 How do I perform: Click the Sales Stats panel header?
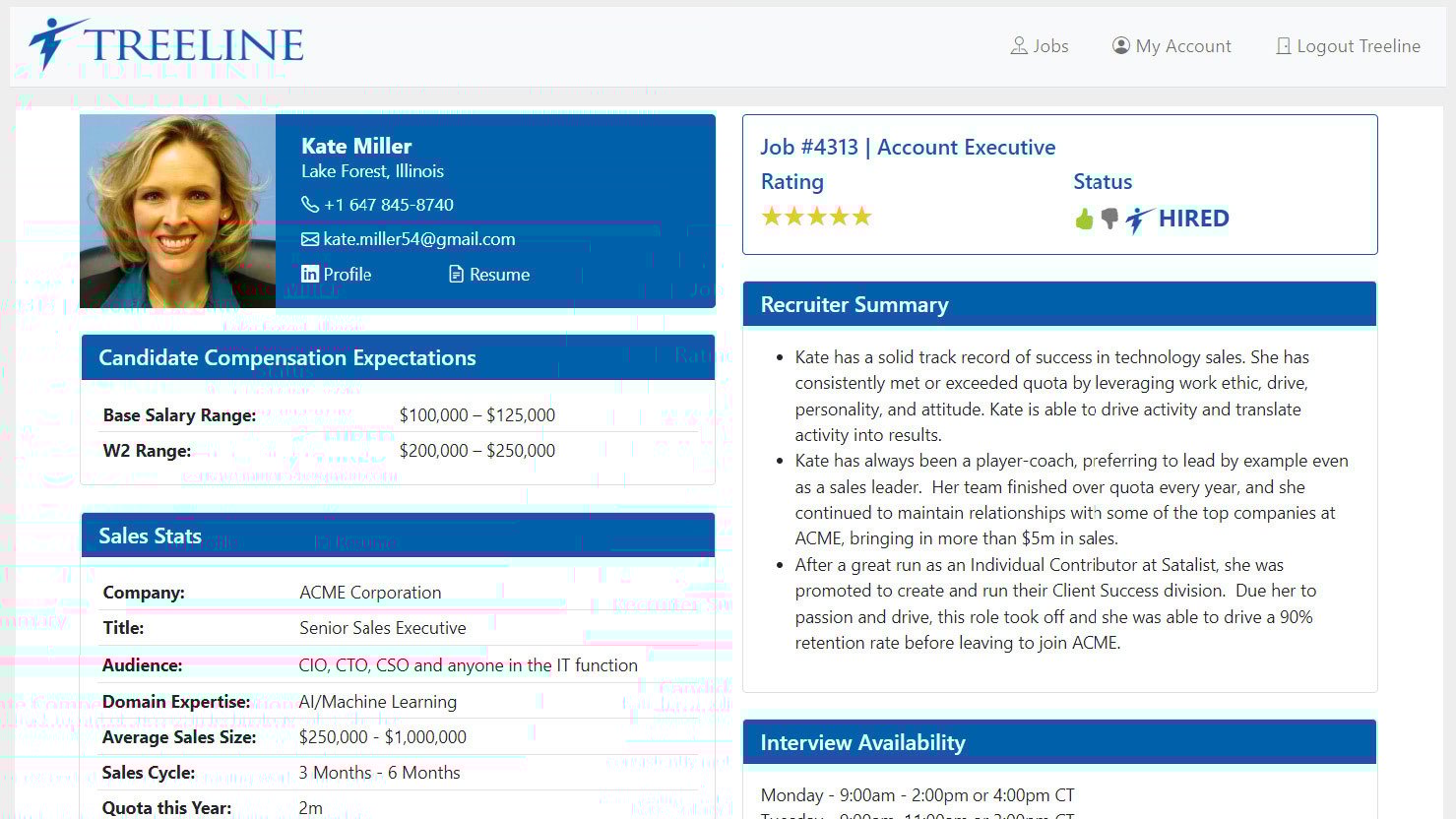tap(398, 535)
